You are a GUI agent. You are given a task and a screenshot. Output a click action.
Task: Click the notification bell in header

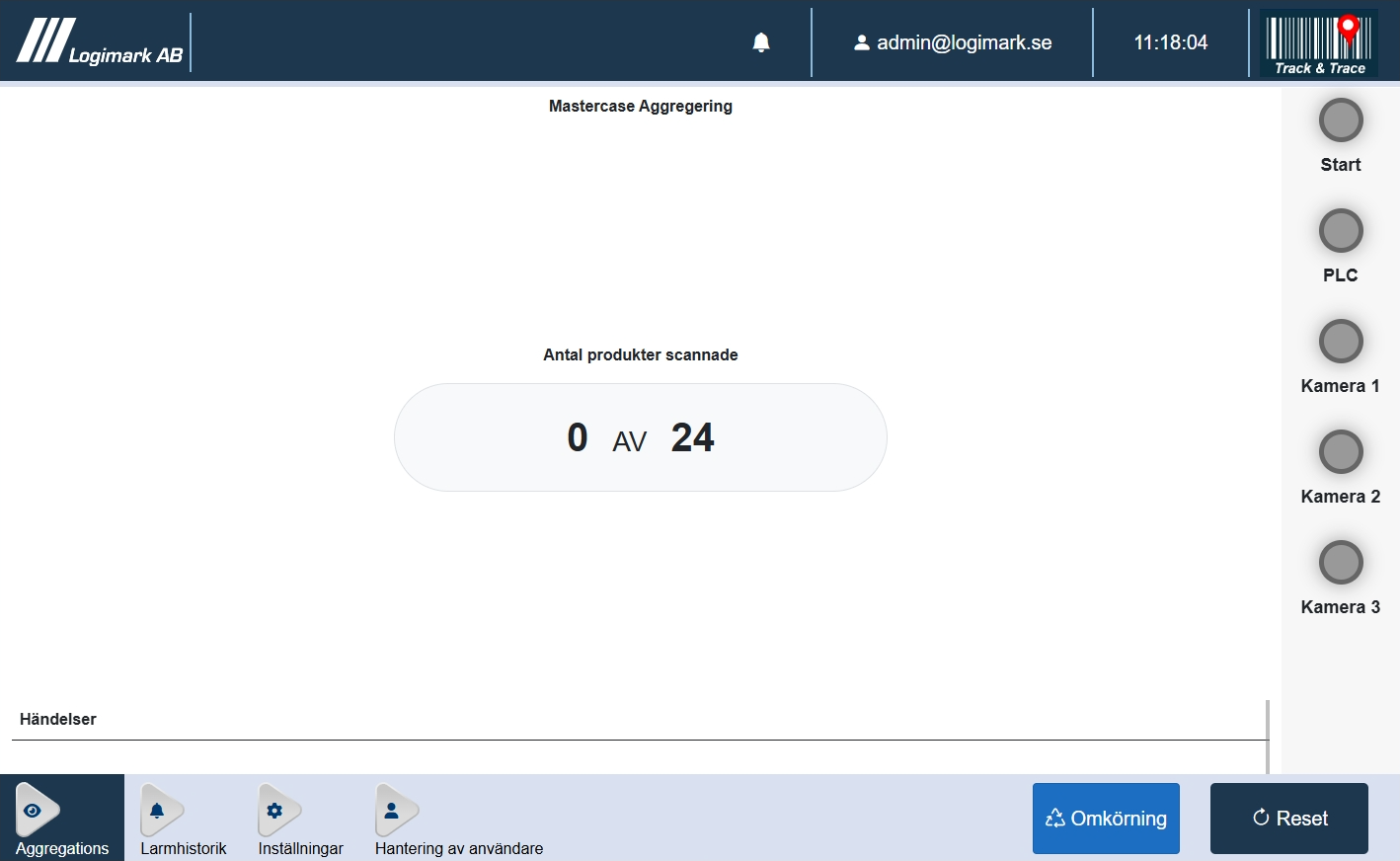(761, 42)
